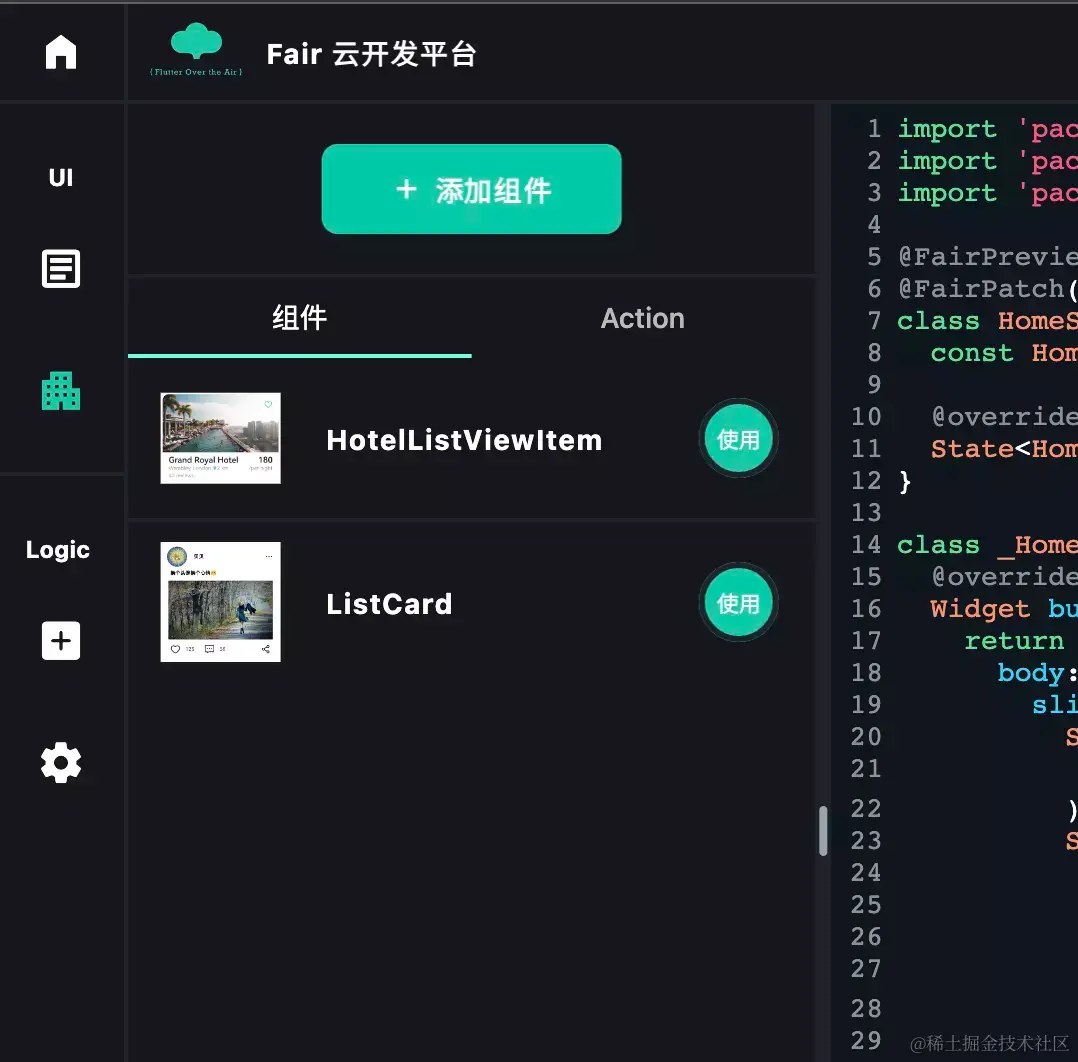Click the Fair cloud logo
This screenshot has height=1062, width=1078.
click(x=196, y=49)
